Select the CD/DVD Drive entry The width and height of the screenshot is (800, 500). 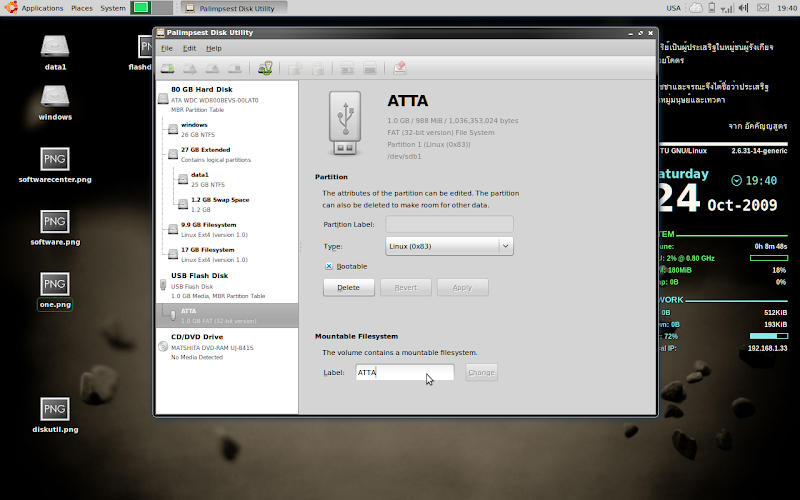point(227,346)
